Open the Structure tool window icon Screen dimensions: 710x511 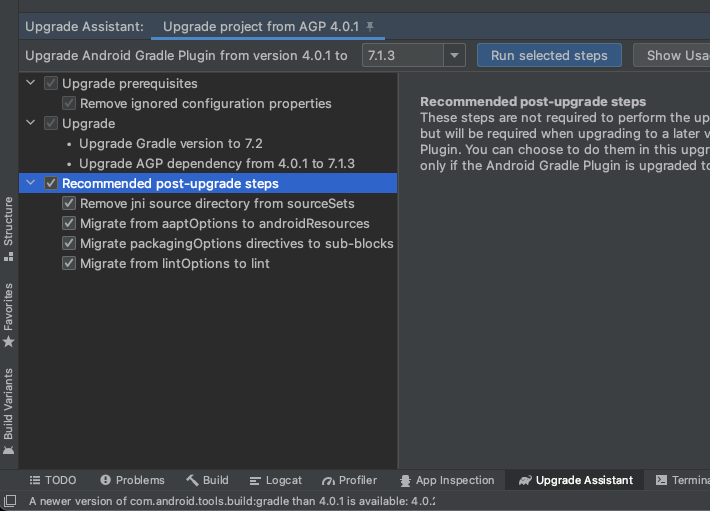9,258
